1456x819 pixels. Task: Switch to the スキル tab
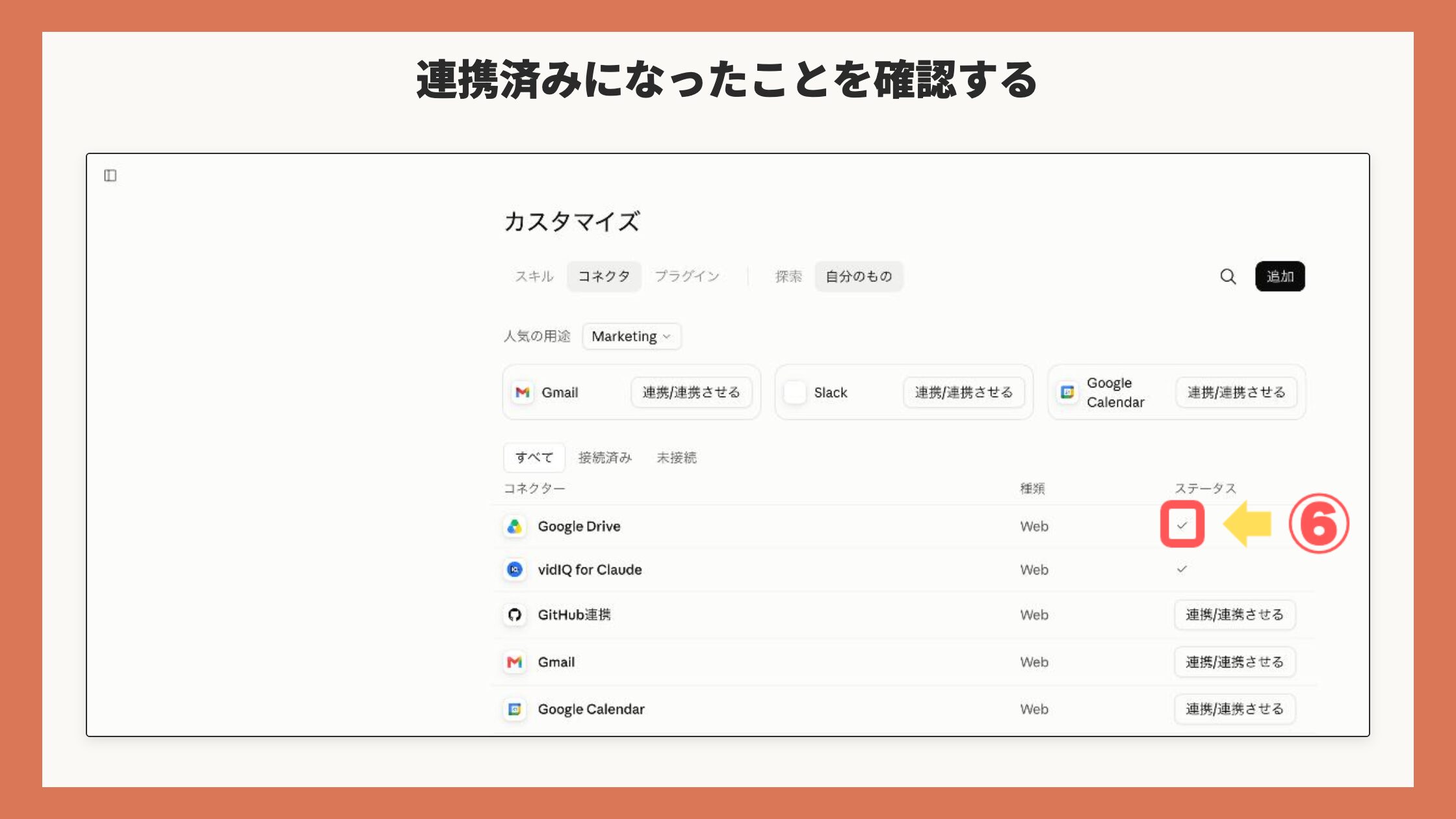tap(534, 276)
